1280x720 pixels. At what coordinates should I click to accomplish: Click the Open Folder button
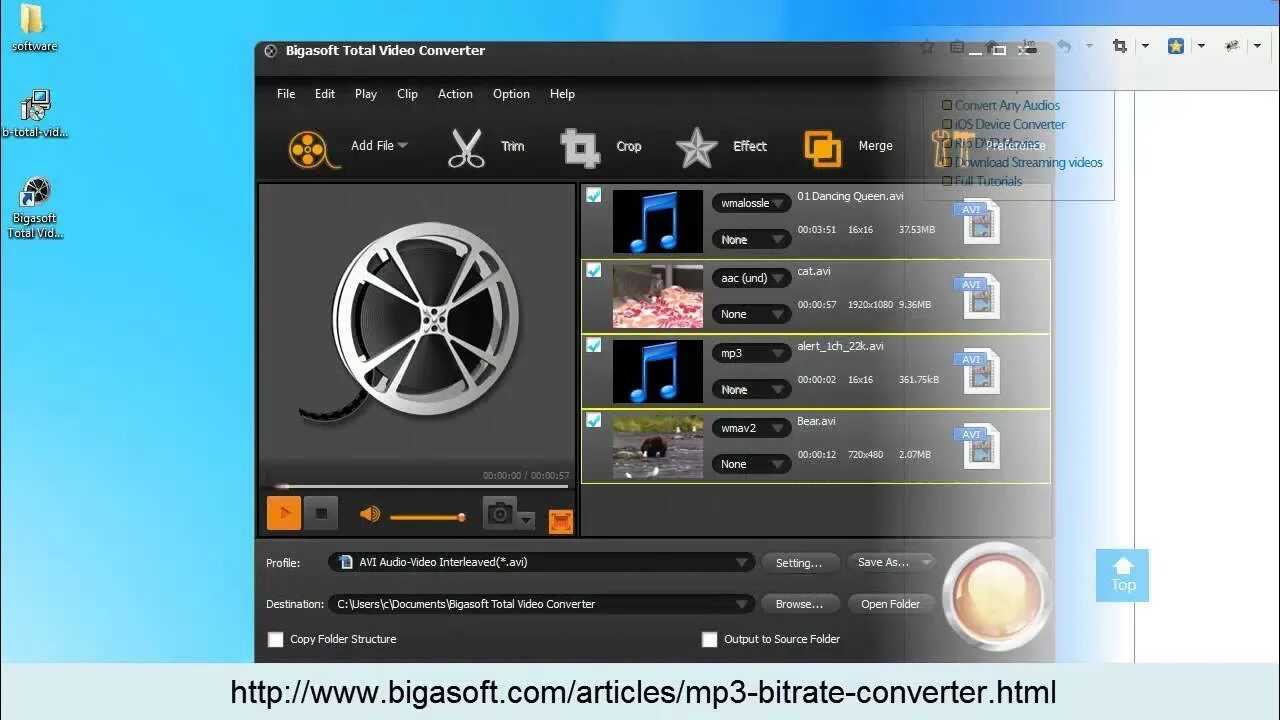890,604
